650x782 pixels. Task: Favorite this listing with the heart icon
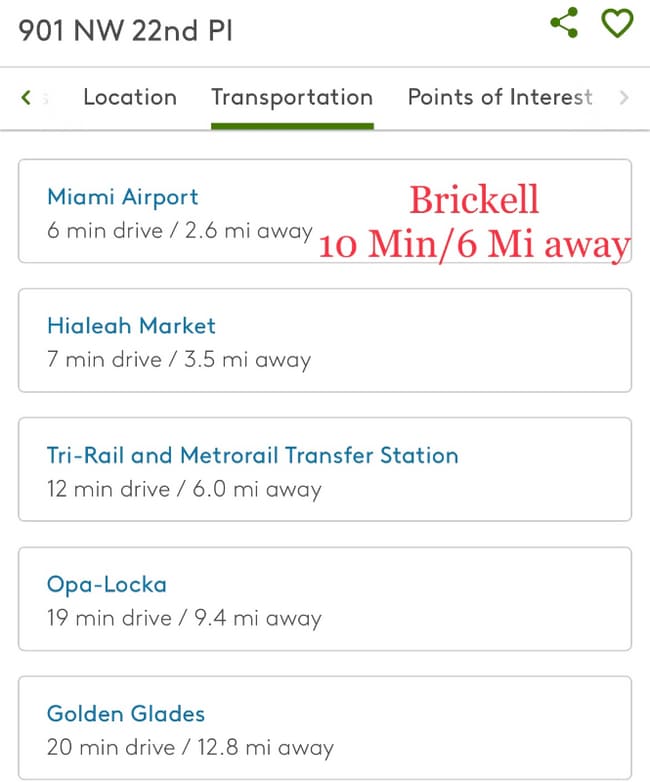(617, 23)
